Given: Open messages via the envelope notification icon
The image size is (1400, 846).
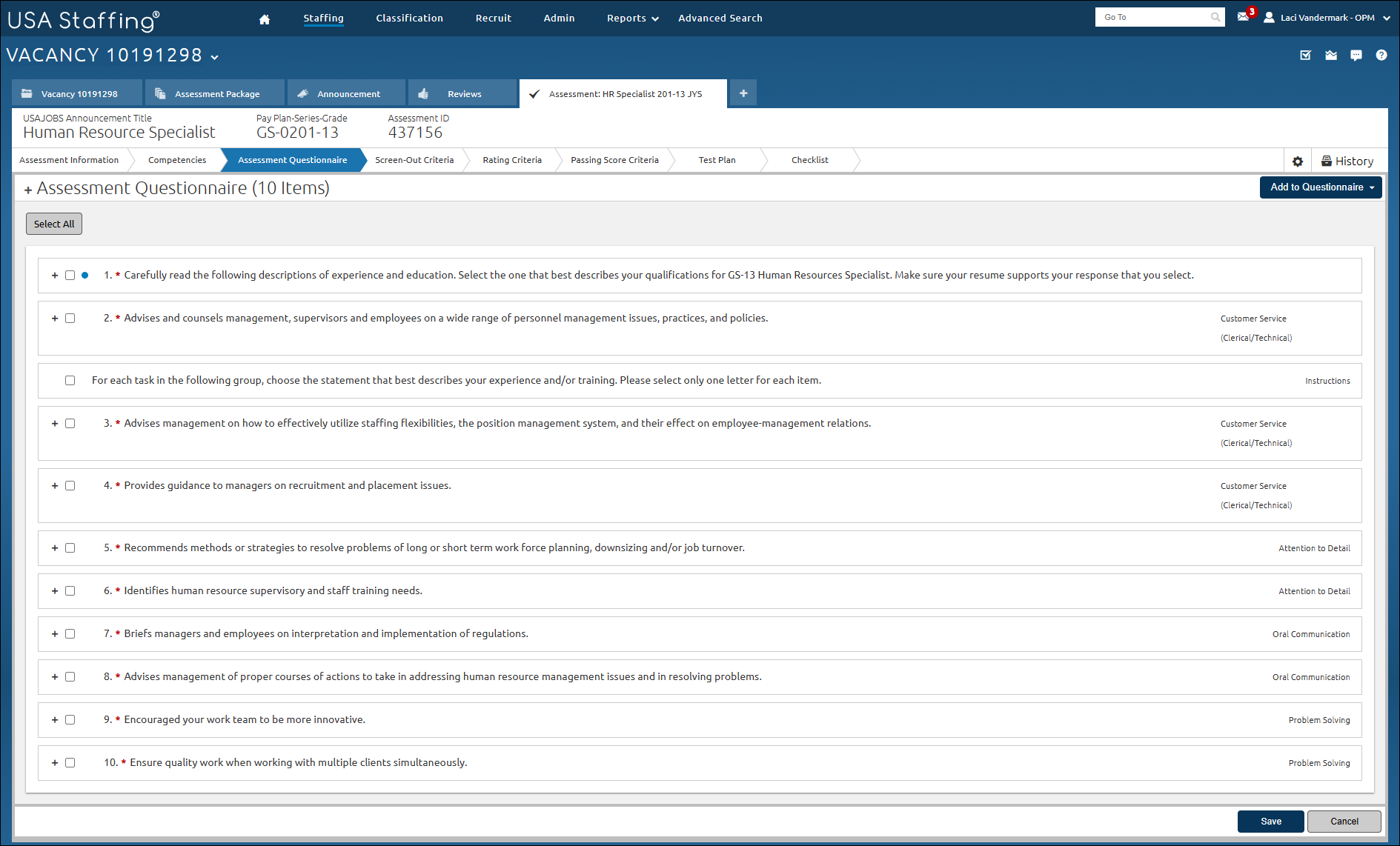Looking at the screenshot, I should [1243, 17].
